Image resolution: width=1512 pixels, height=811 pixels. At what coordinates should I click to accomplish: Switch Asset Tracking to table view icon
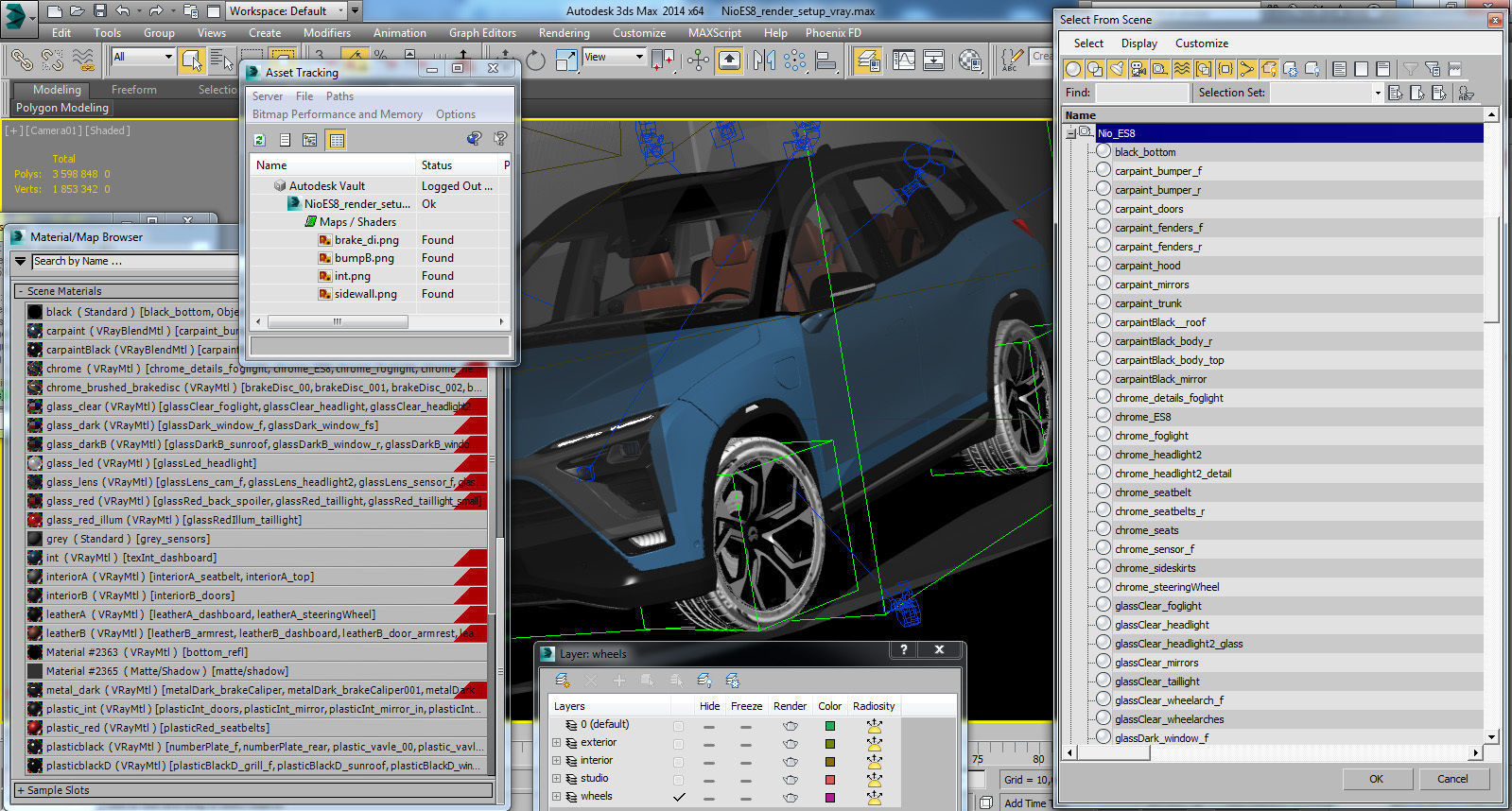coord(336,140)
